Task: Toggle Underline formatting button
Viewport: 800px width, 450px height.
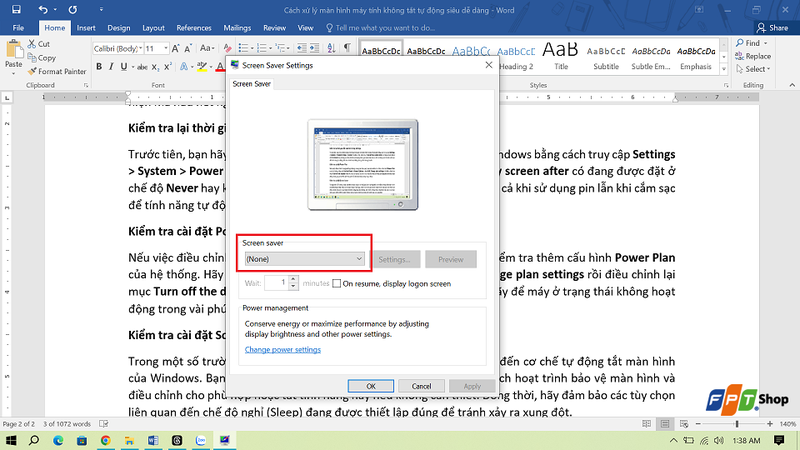Action: [x=123, y=67]
